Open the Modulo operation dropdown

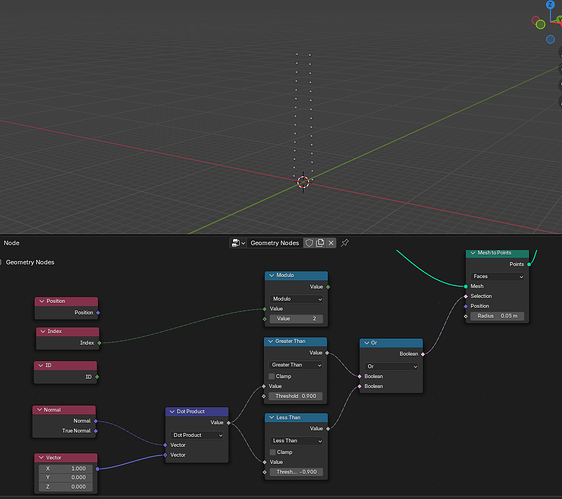click(x=296, y=299)
